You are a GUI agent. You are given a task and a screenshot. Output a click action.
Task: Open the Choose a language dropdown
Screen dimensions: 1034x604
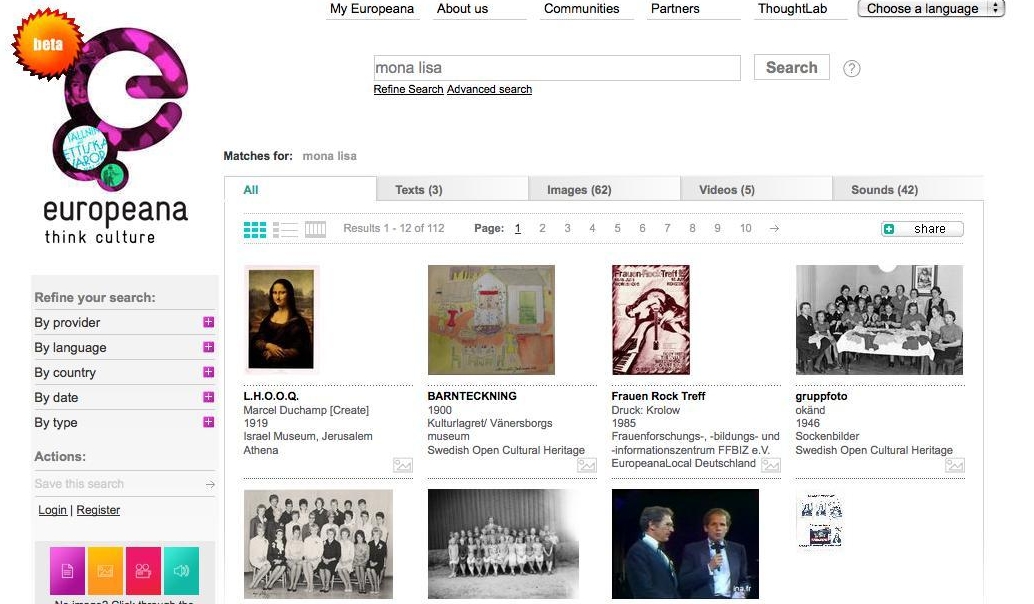931,9
